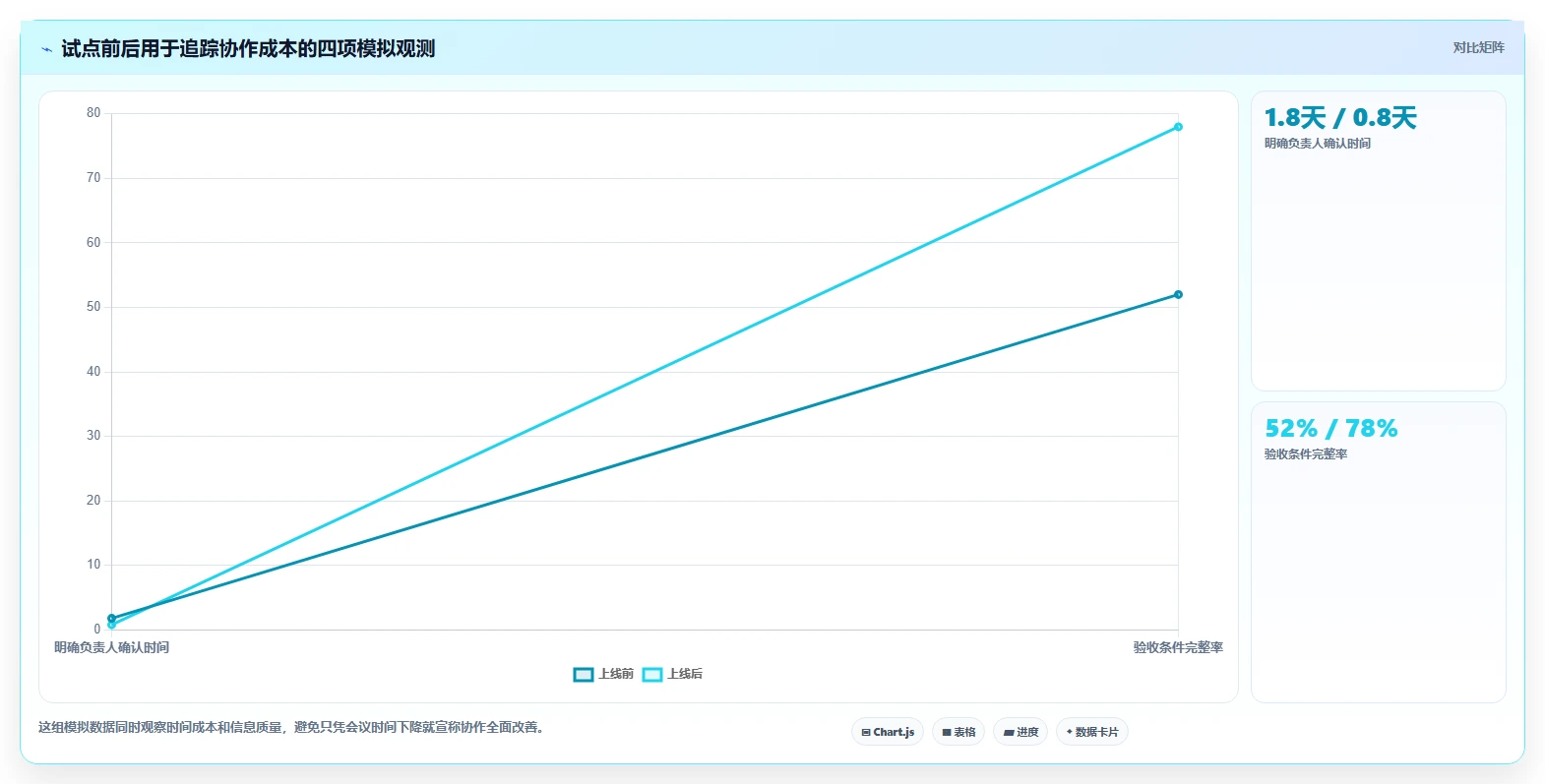
Task: Click the 上线后 starting point near 0.8
Action: 111,625
